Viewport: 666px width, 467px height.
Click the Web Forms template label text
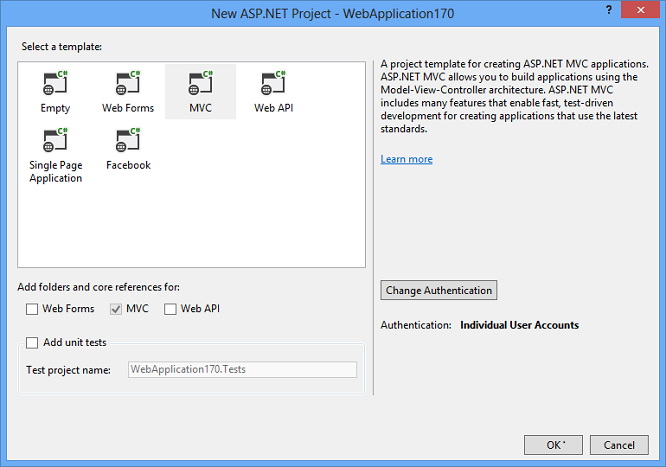coord(127,108)
